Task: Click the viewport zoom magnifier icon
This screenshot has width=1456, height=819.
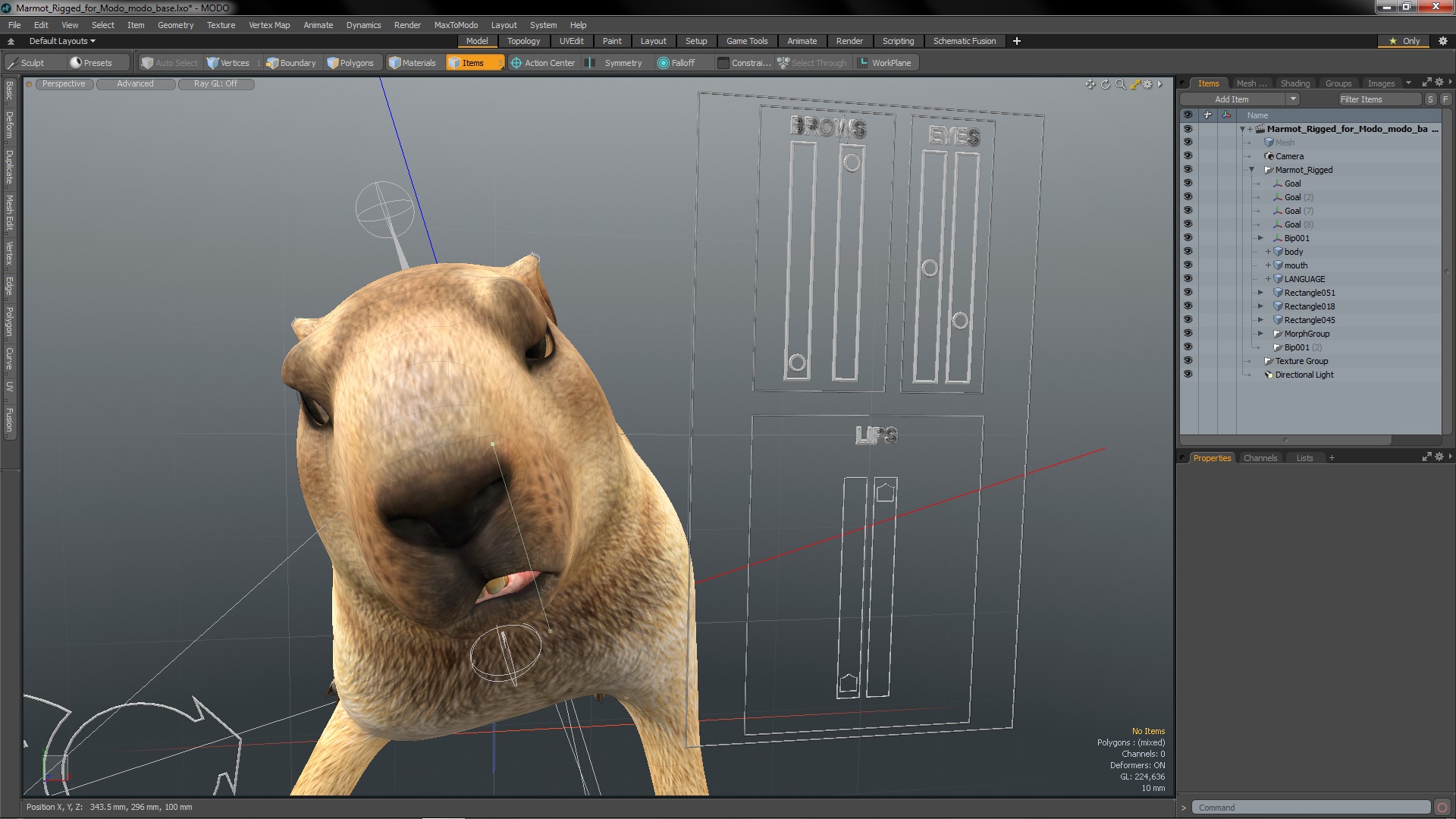Action: [1120, 84]
